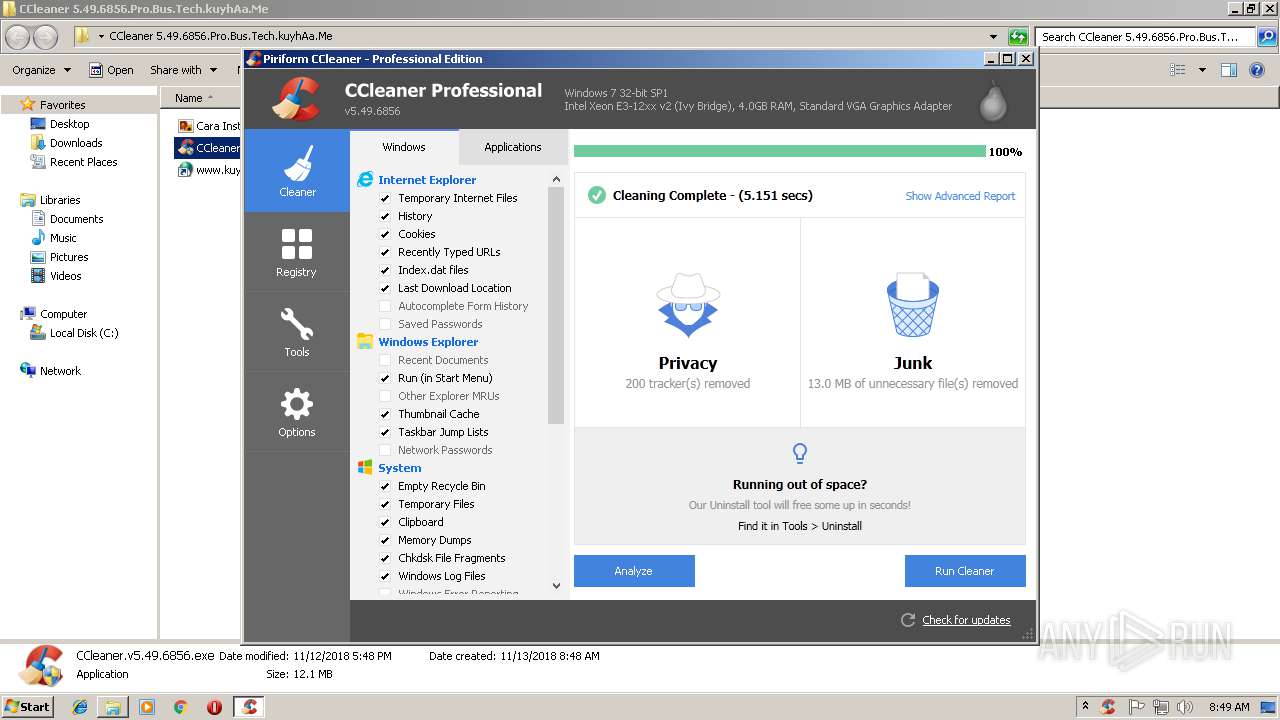Image resolution: width=1280 pixels, height=720 pixels.
Task: Click the Explorer back navigation arrow
Action: pos(17,37)
